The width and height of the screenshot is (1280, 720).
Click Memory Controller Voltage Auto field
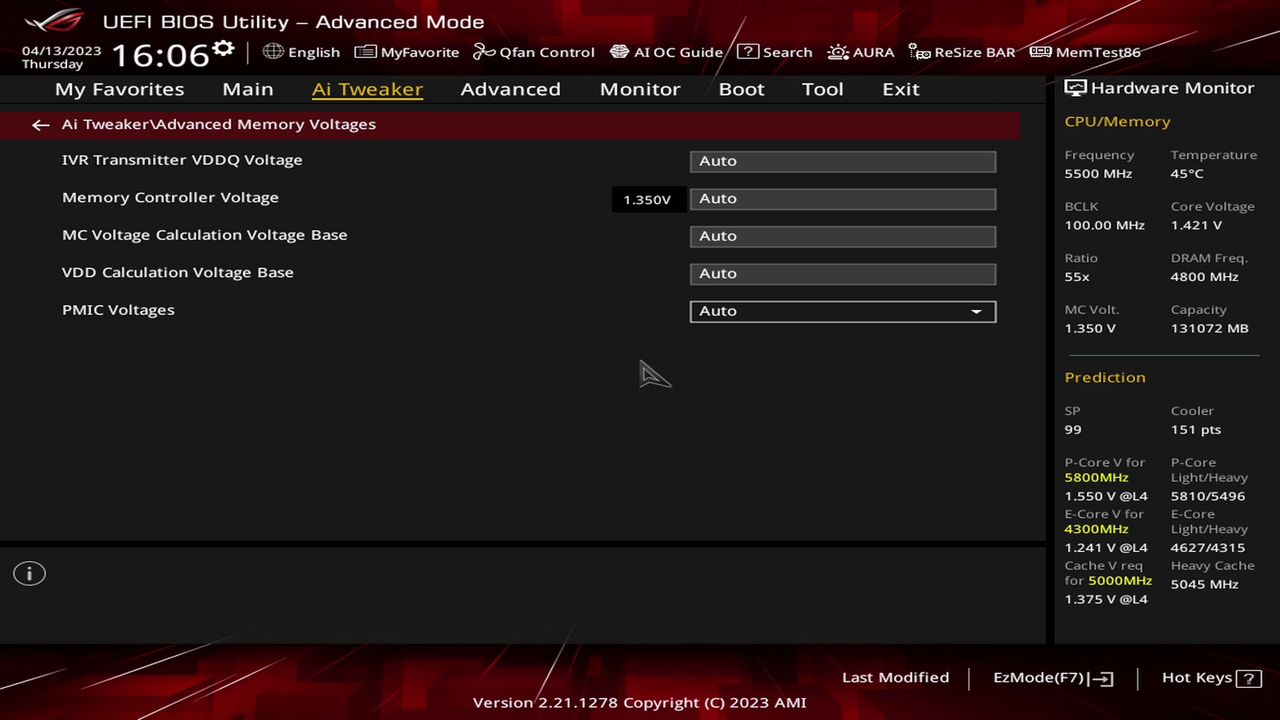tap(843, 199)
